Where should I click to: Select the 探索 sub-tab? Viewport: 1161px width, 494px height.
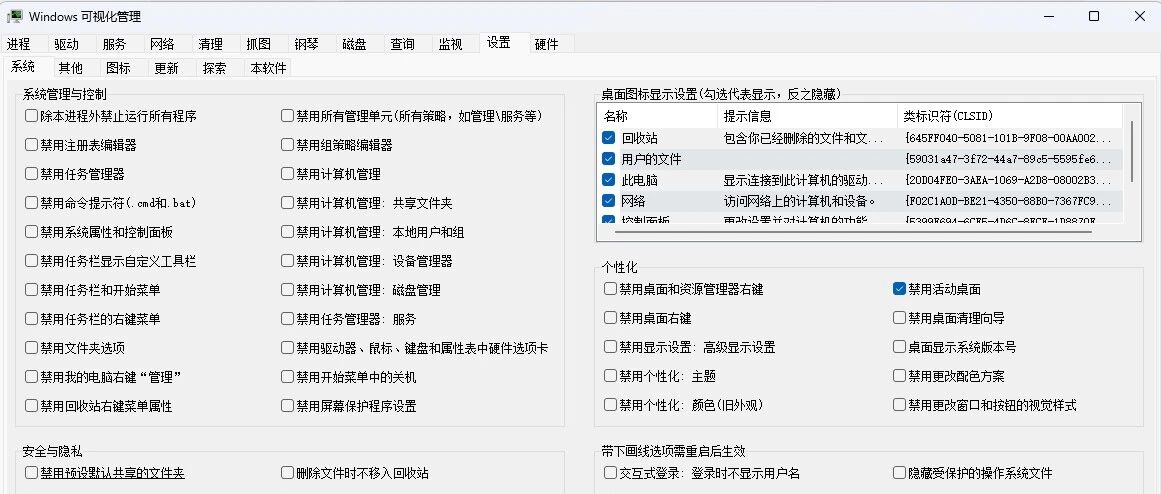pos(215,68)
